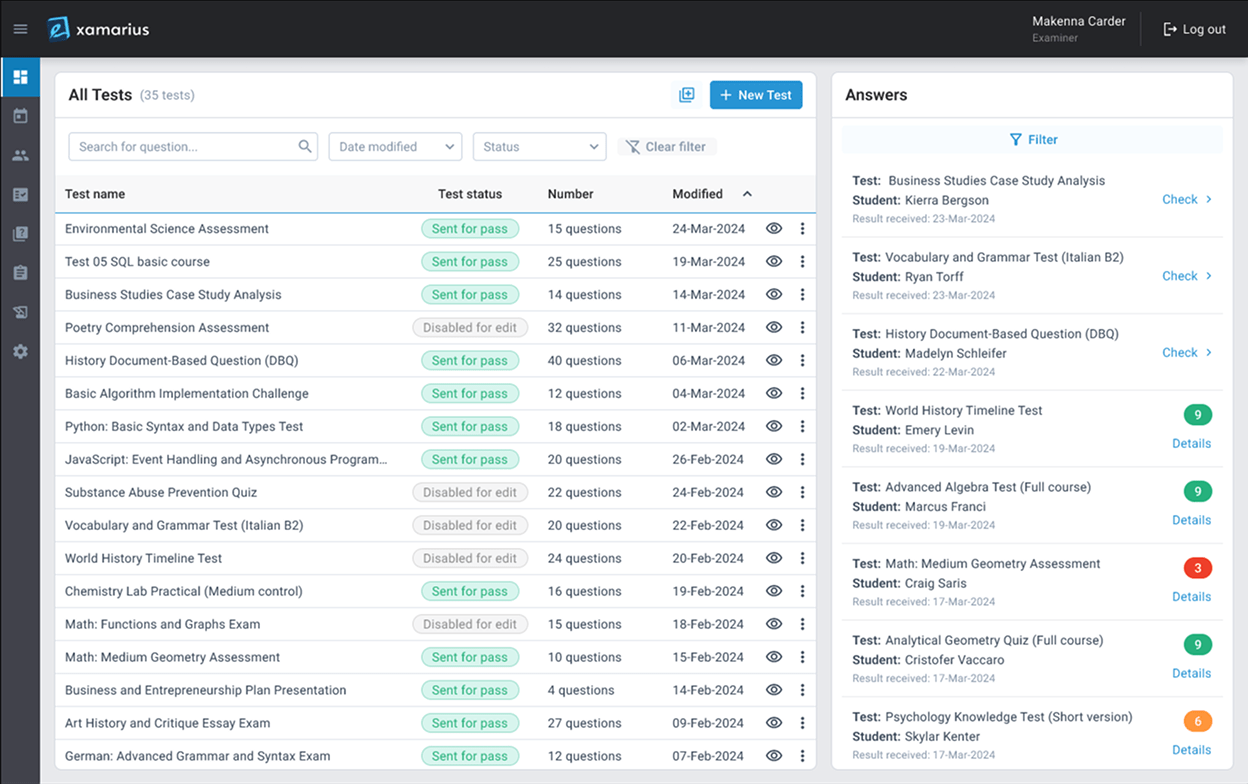1248x784 pixels.
Task: Click the duplicate test icon beside New Test
Action: click(x=686, y=94)
